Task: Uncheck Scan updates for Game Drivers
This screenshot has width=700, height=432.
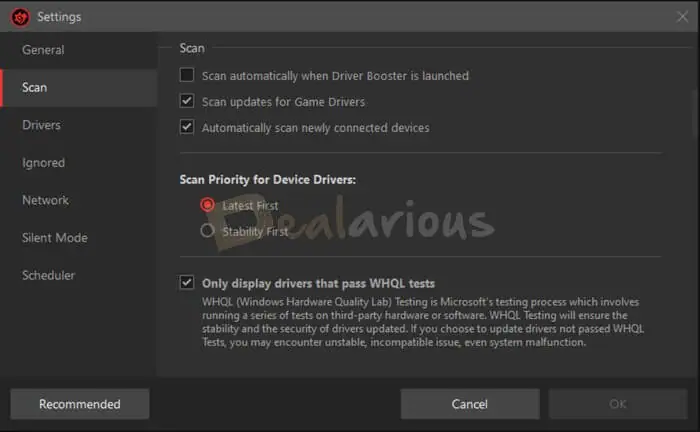Action: click(186, 101)
